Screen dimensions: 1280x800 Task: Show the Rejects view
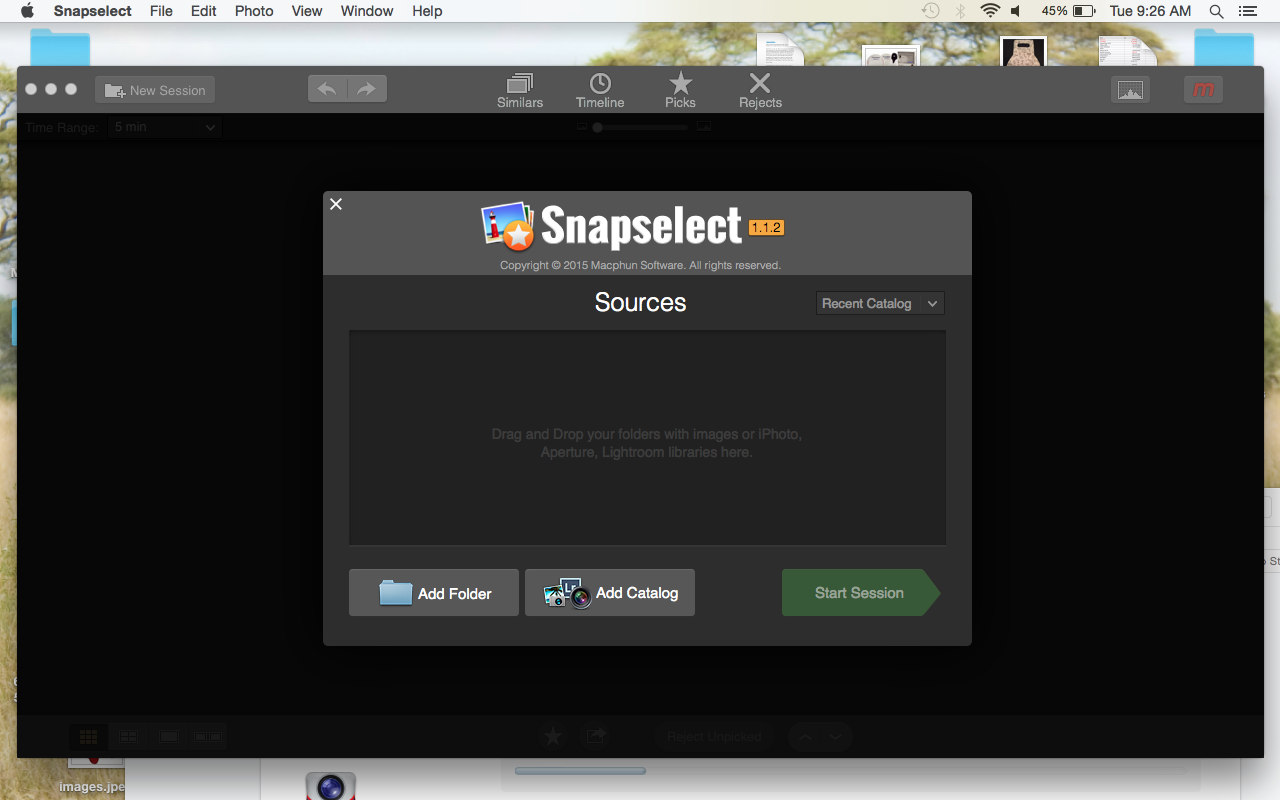pos(760,90)
